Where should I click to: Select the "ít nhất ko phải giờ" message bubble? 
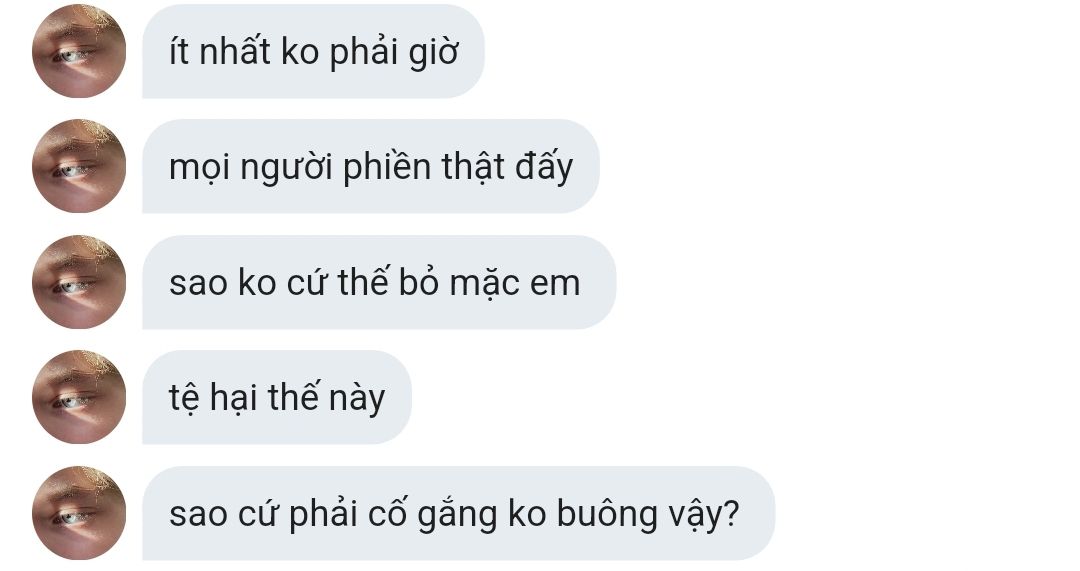(x=313, y=51)
